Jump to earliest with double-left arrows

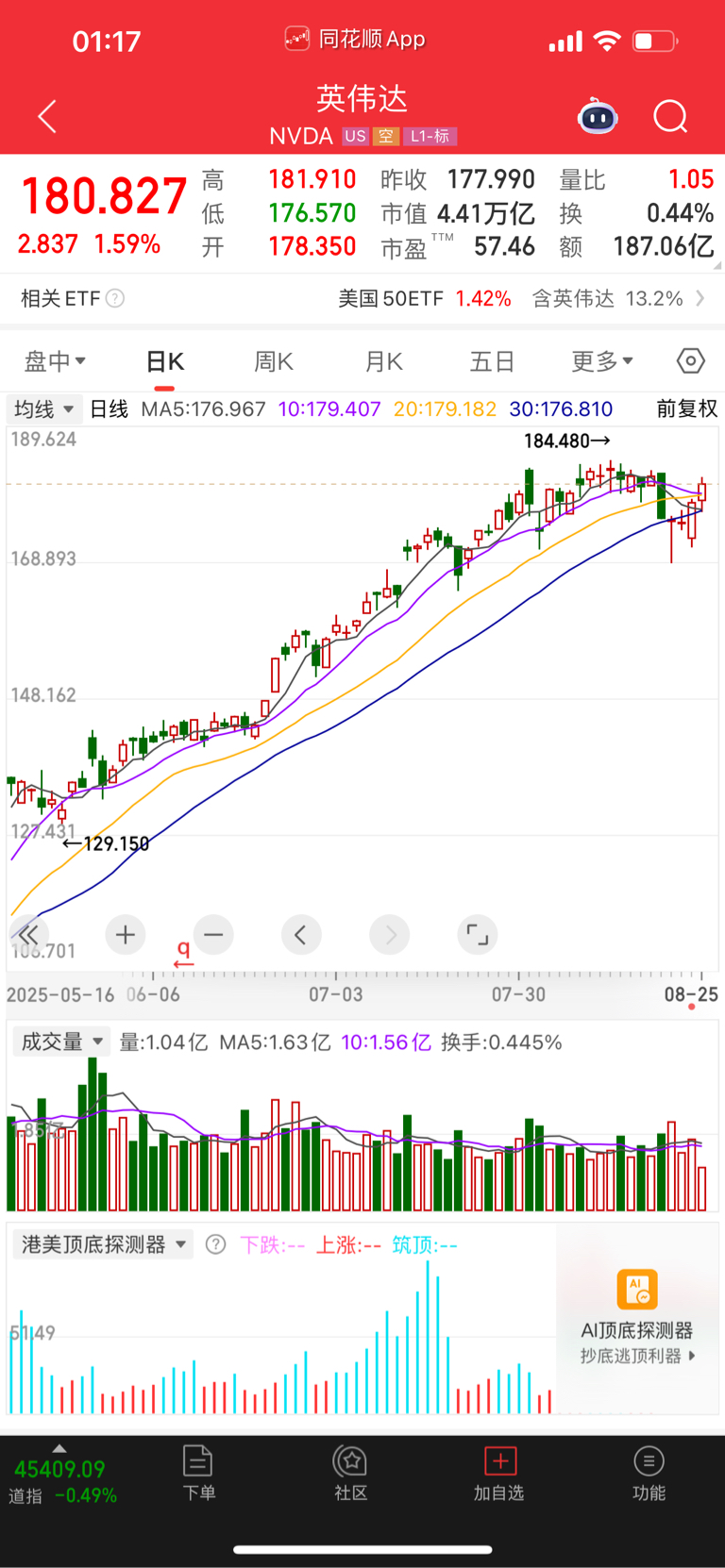coord(28,935)
